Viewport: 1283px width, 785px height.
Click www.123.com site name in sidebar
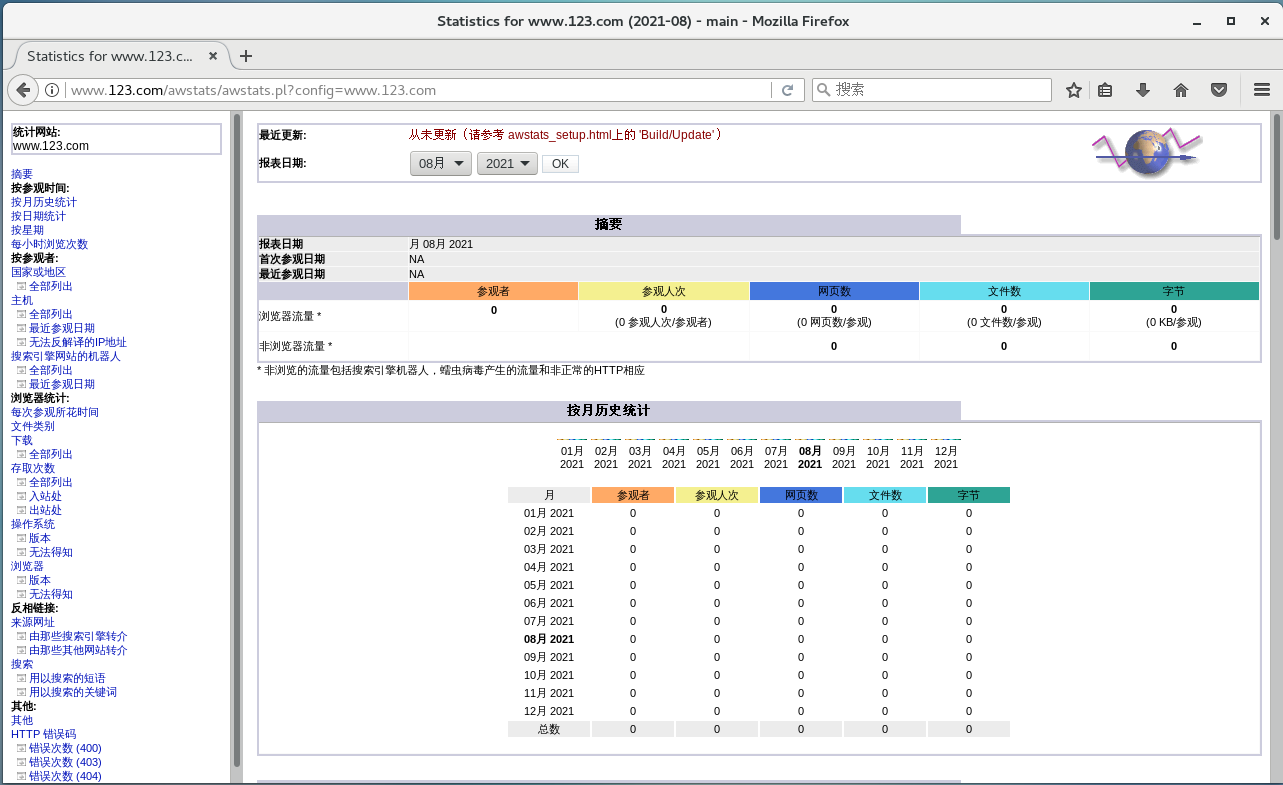[x=51, y=145]
